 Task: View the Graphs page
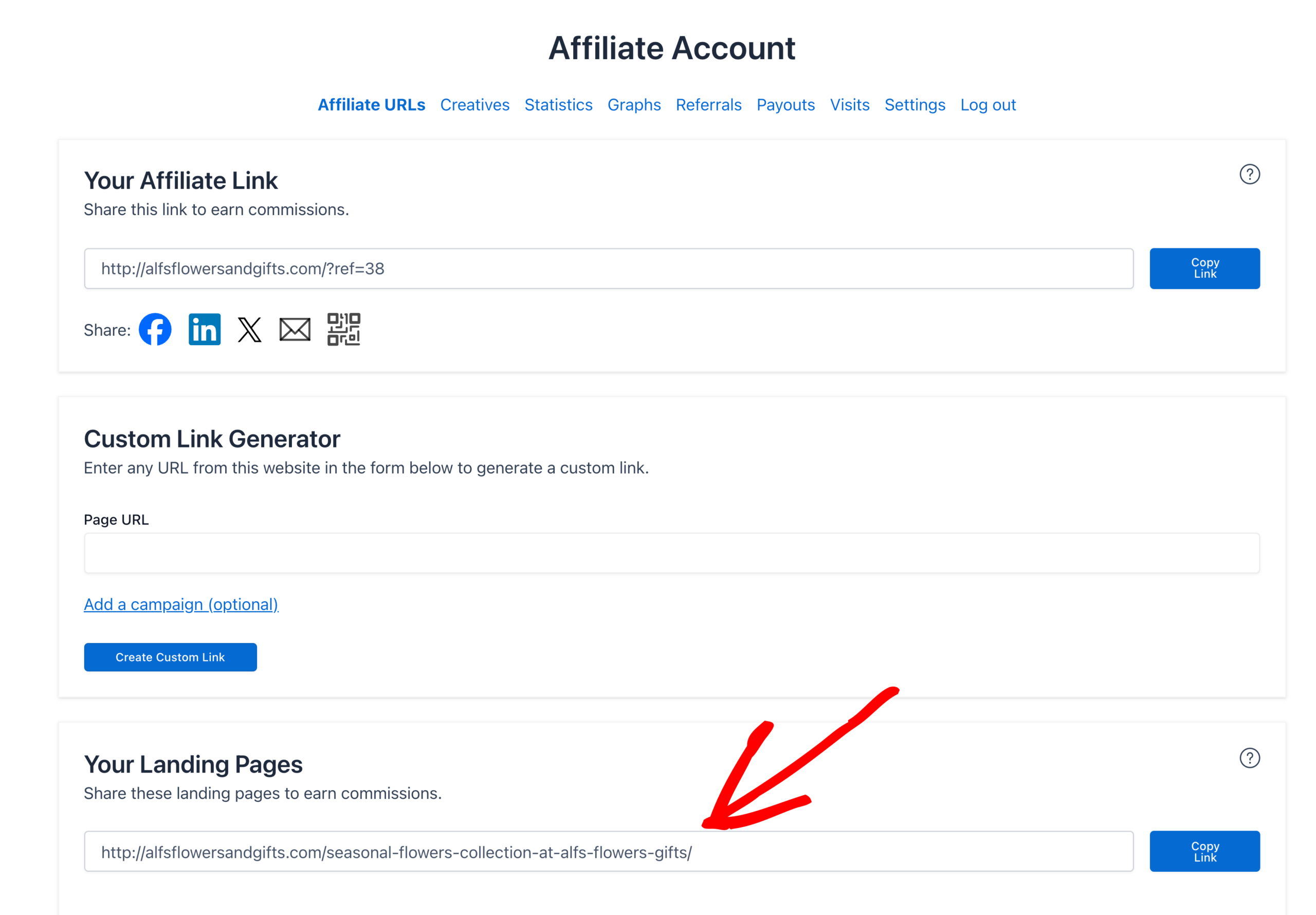pos(634,105)
